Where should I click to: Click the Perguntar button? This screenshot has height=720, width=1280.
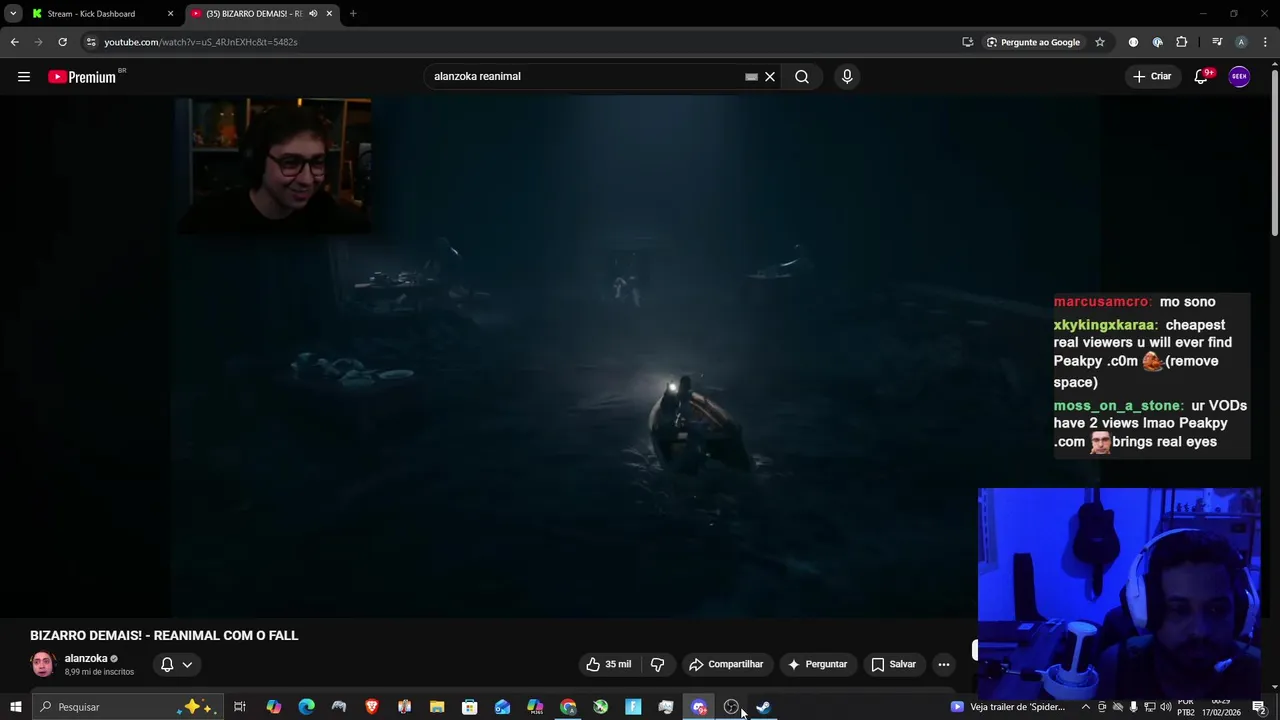(x=817, y=664)
